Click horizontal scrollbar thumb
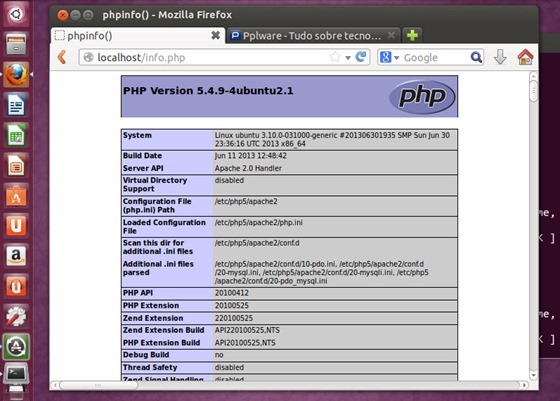This screenshot has width=560, height=401. (x=99, y=385)
